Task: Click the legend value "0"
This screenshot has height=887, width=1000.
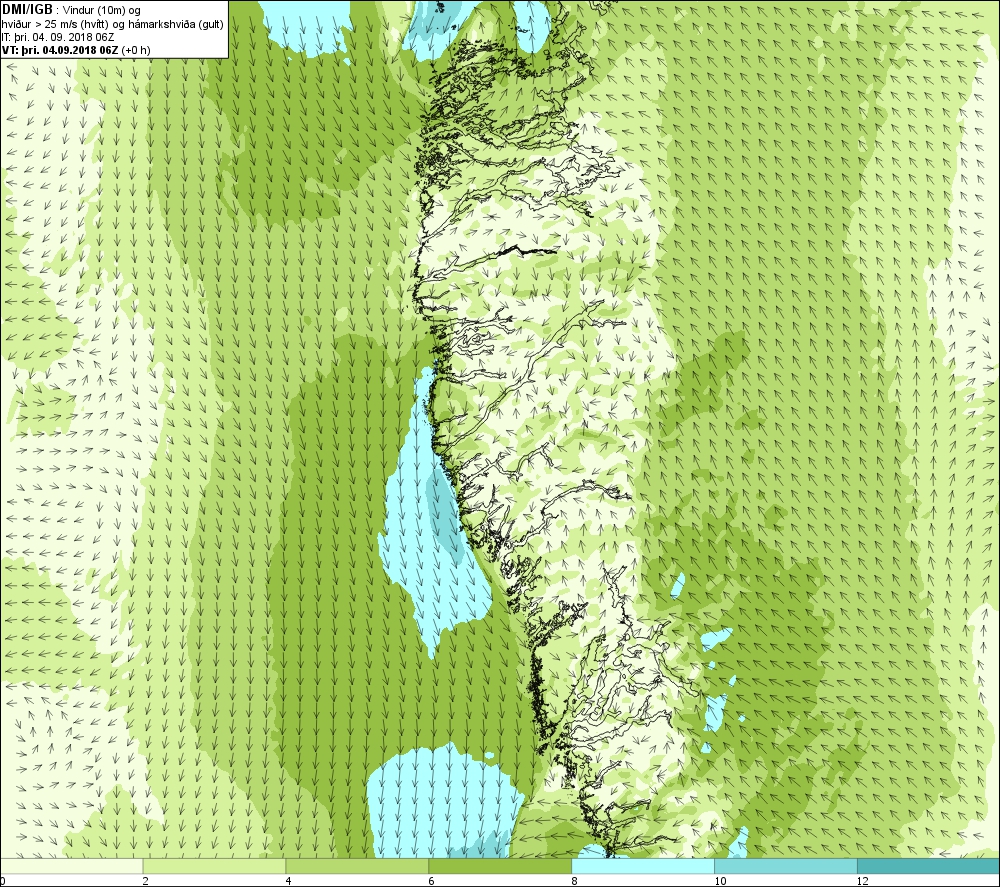Action: pyautogui.click(x=3, y=881)
